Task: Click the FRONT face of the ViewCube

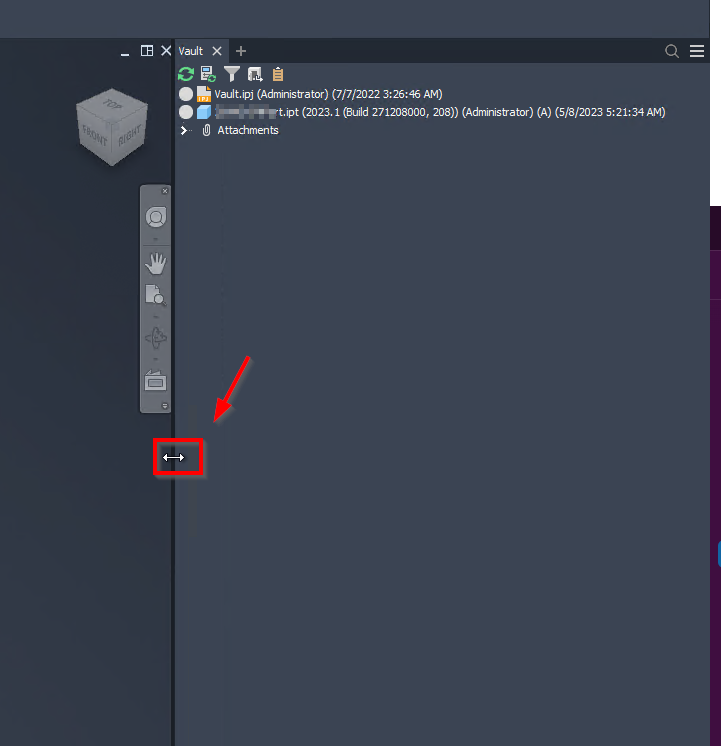Action: (x=94, y=137)
